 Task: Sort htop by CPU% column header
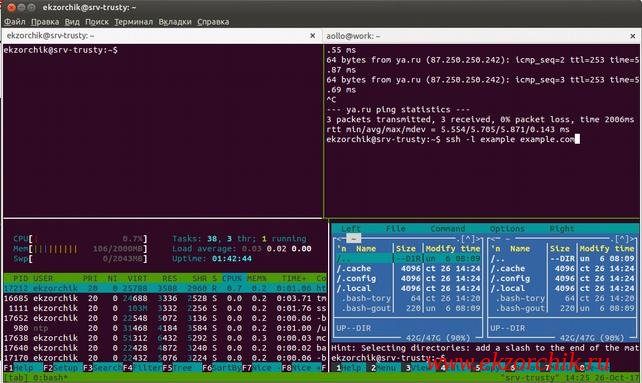coord(232,278)
